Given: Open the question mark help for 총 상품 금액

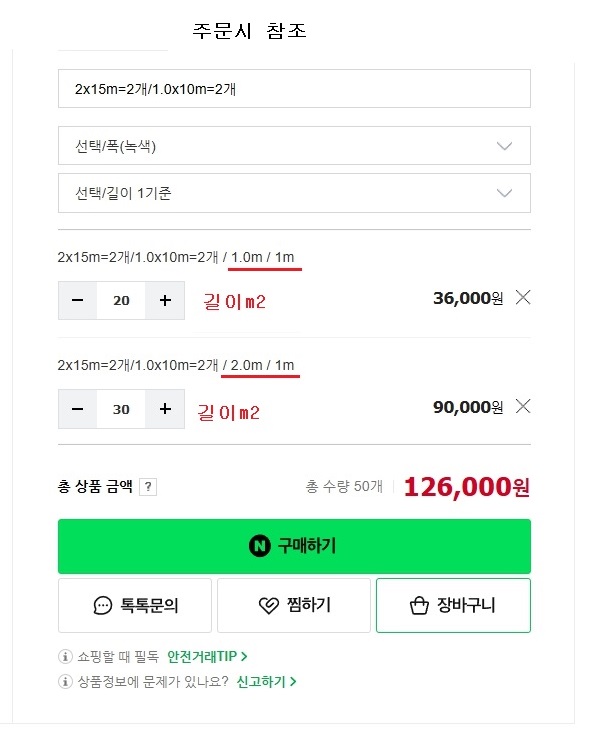Looking at the screenshot, I should (148, 486).
